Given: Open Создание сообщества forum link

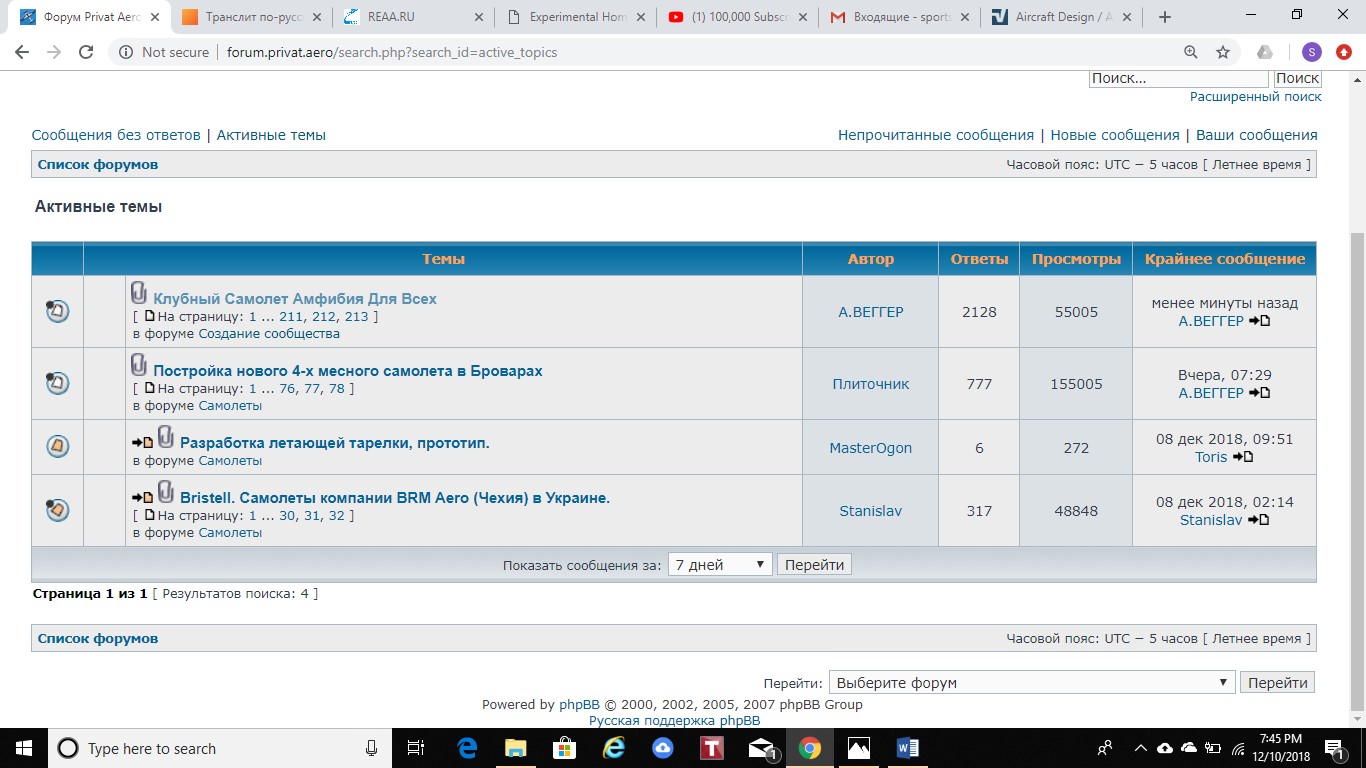Looking at the screenshot, I should pos(269,334).
